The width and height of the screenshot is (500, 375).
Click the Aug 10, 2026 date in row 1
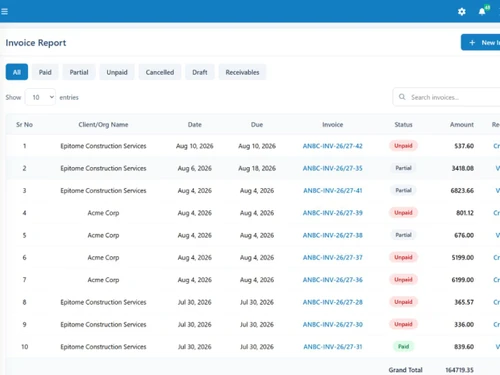195,146
